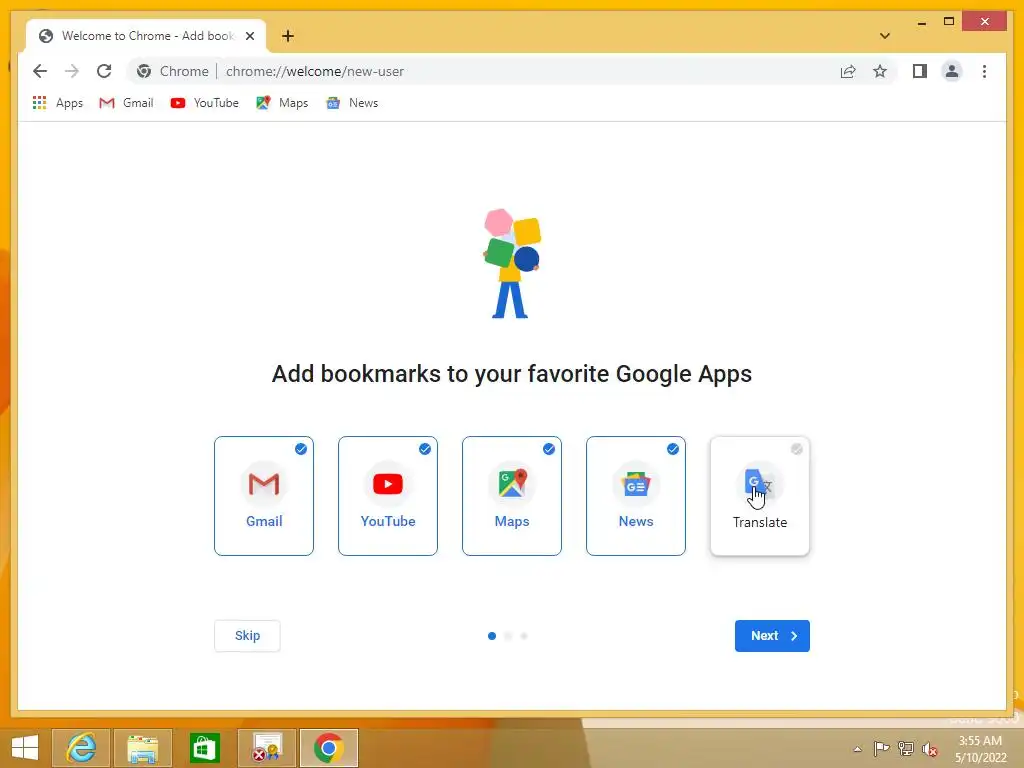Open the Gmail bookmark in bookmarks bar
The image size is (1024, 768).
126,103
